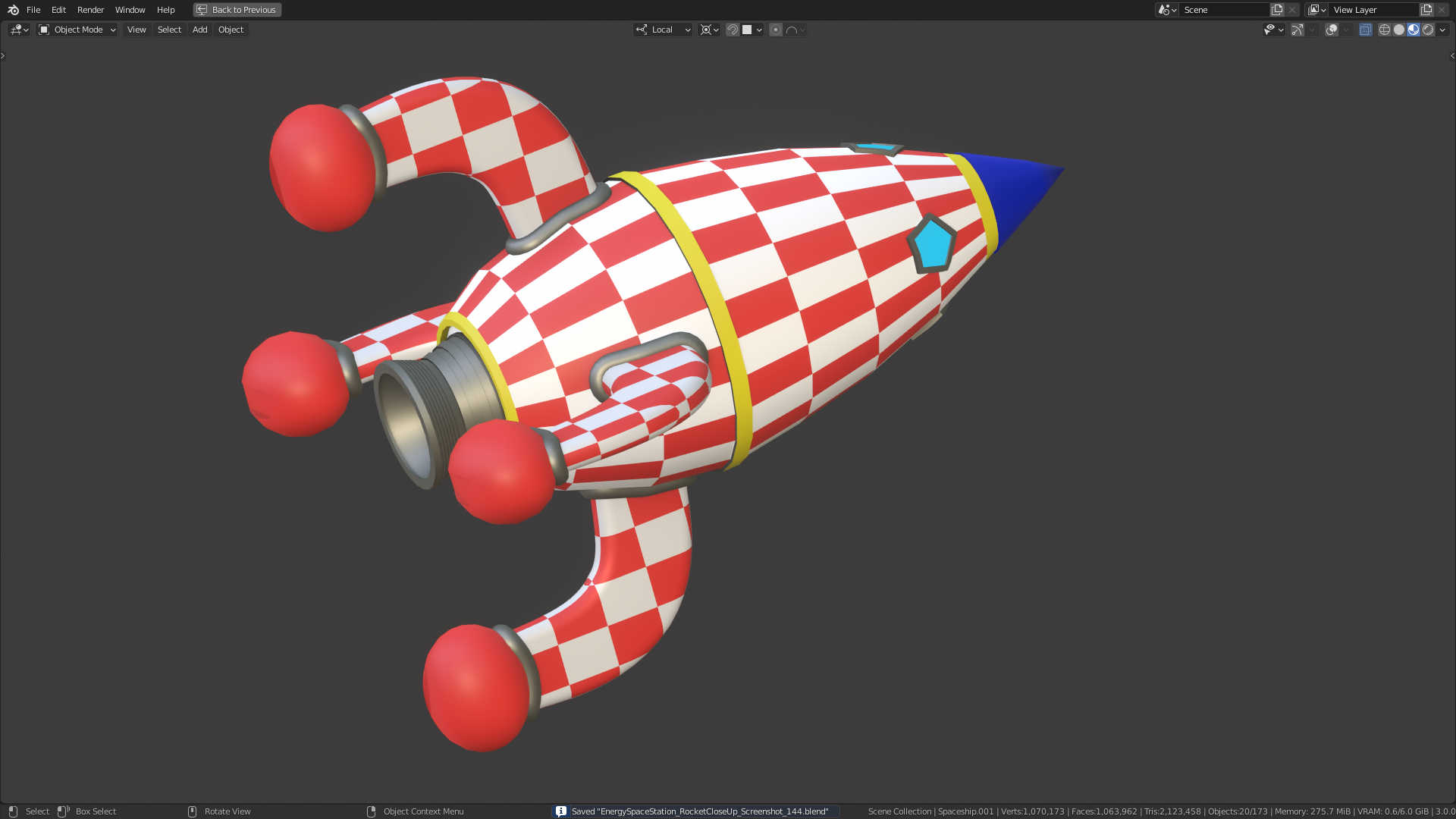
Task: Open the Render menu
Action: coord(90,10)
